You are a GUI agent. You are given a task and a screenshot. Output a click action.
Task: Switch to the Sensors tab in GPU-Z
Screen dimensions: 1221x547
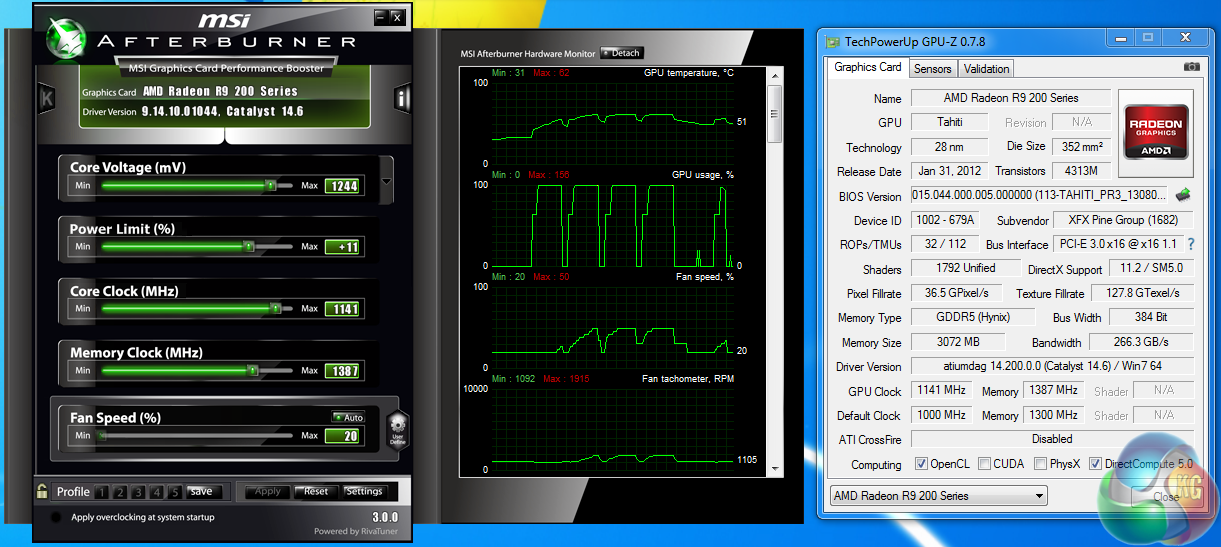click(x=933, y=69)
